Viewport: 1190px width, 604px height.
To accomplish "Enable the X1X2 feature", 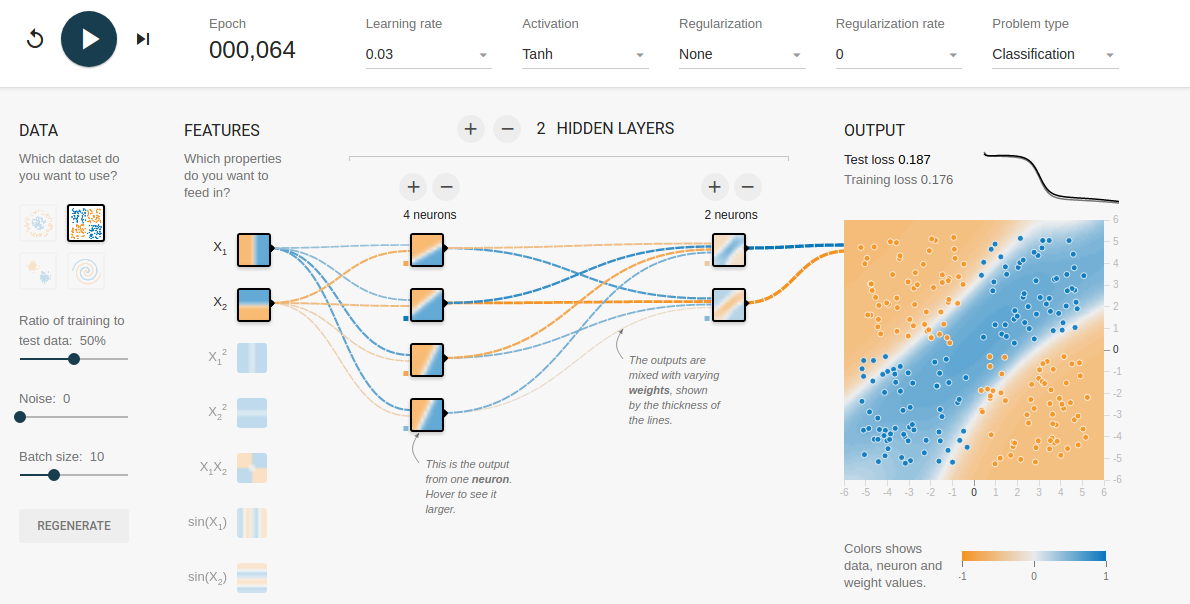I will (x=252, y=467).
